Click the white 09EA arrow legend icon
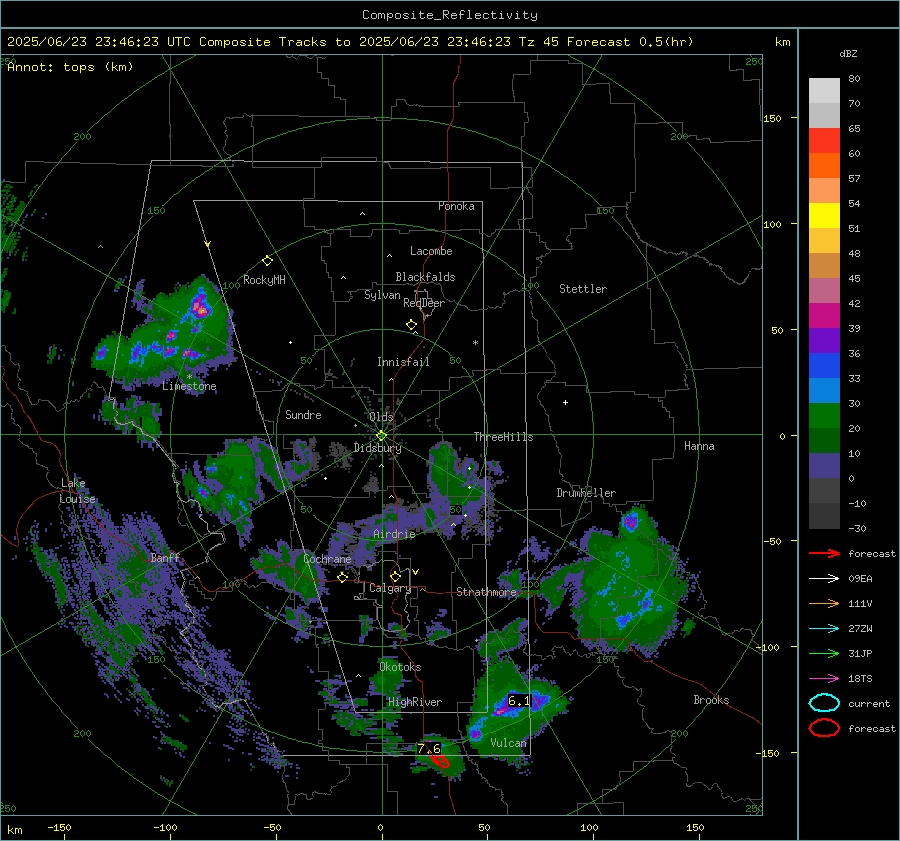This screenshot has height=841, width=900. [x=824, y=579]
